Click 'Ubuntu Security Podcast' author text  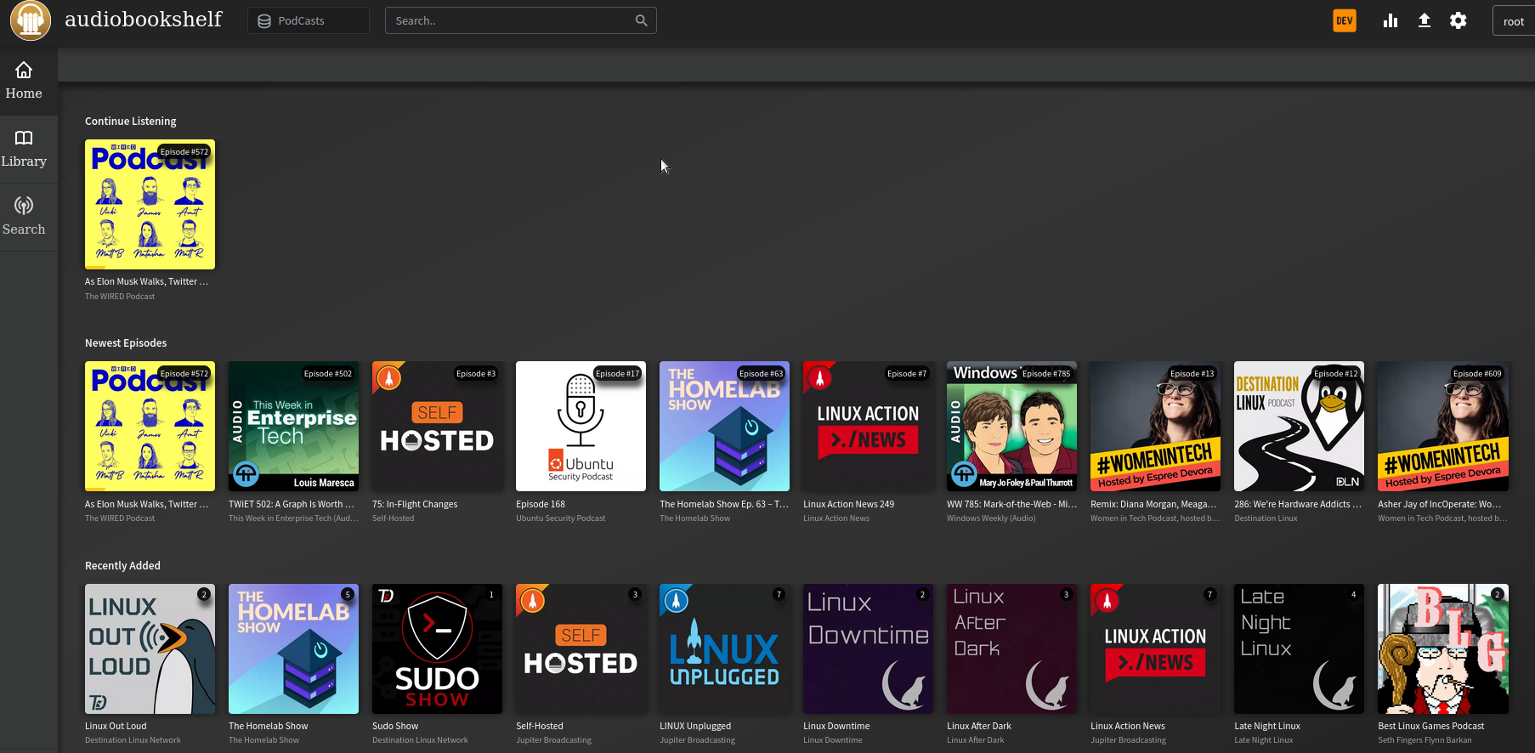561,518
